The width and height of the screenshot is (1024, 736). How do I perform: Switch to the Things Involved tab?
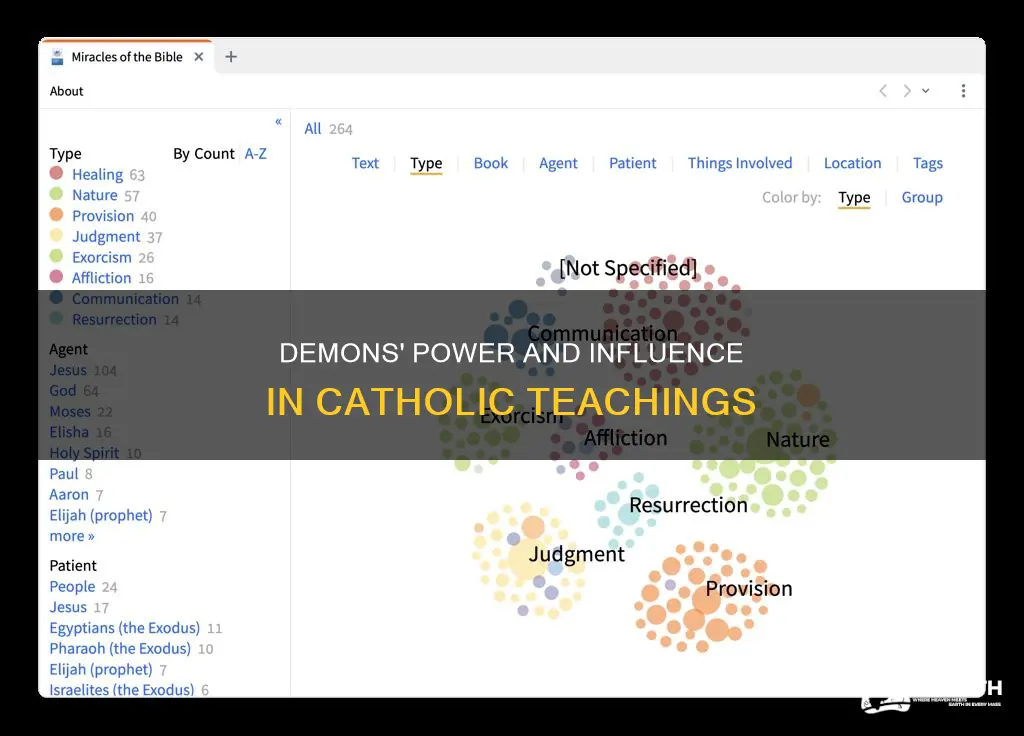pos(740,163)
